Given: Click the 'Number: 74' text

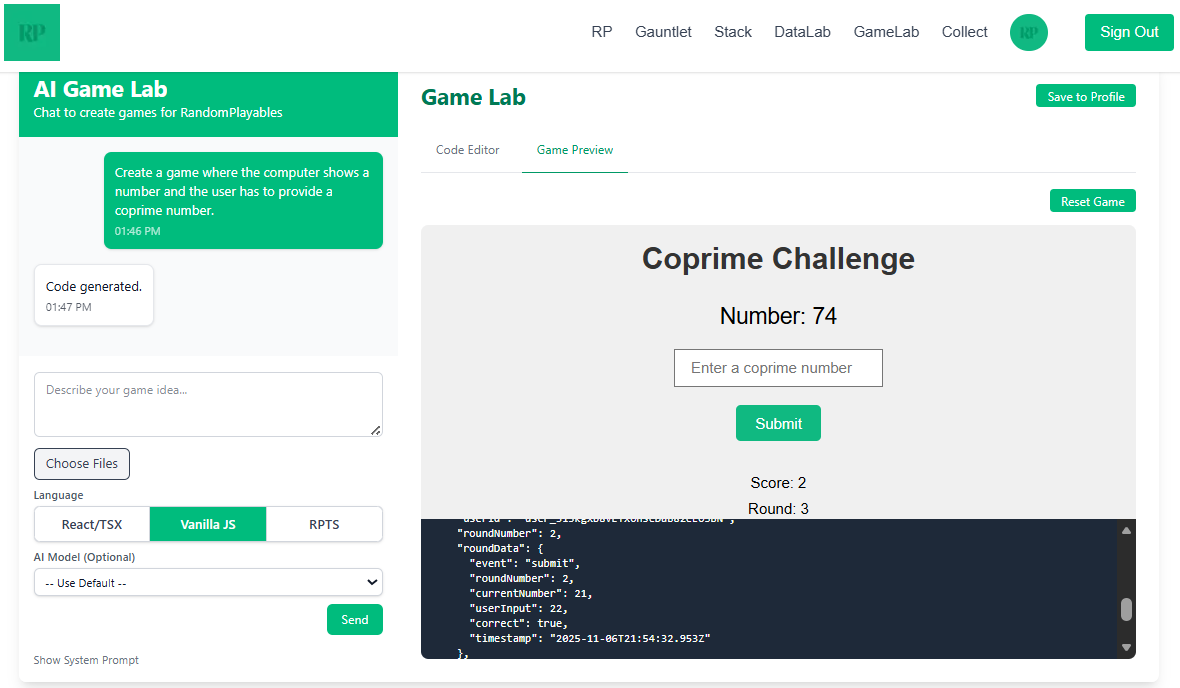Looking at the screenshot, I should tap(778, 316).
